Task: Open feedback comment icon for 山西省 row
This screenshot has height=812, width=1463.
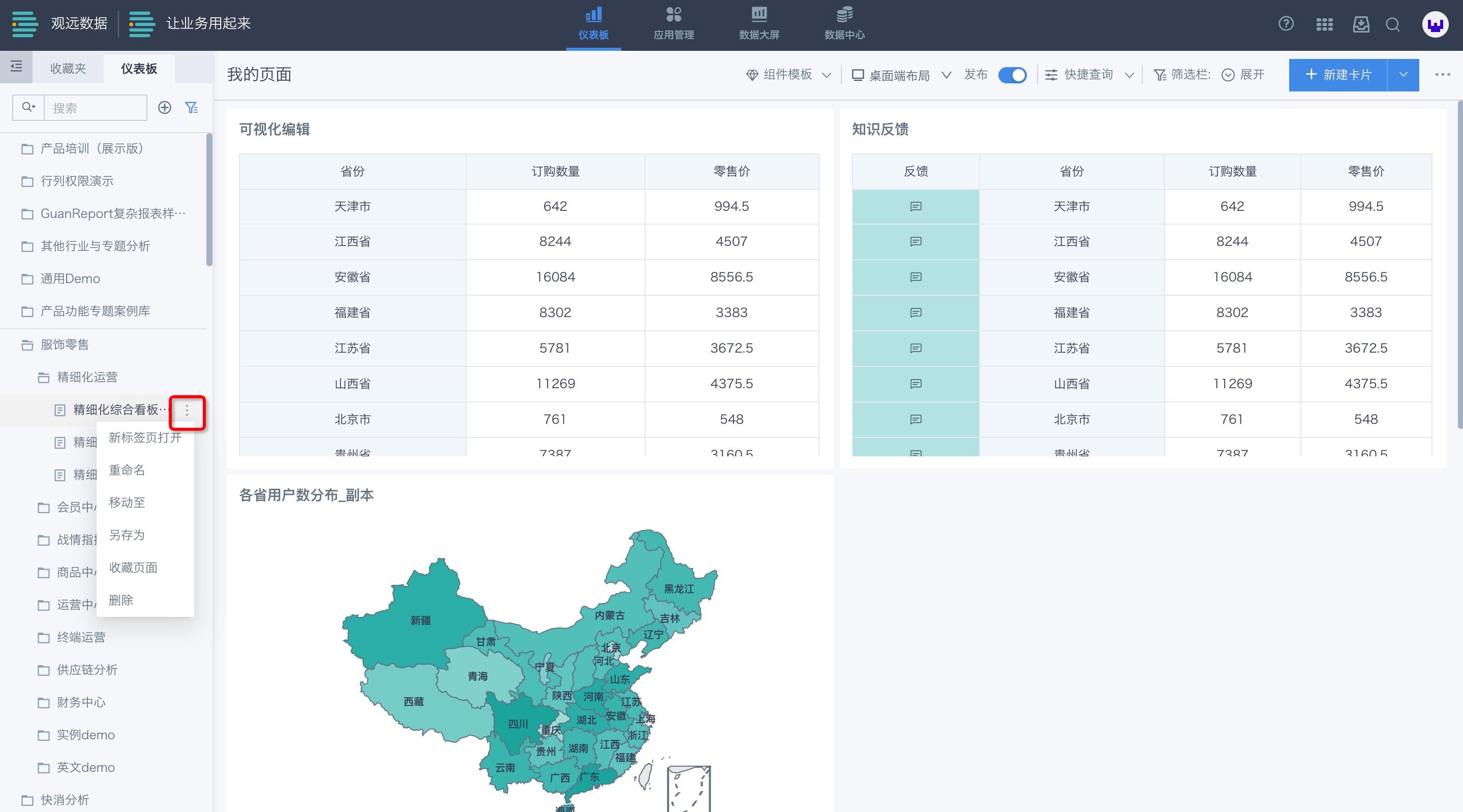Action: [916, 384]
